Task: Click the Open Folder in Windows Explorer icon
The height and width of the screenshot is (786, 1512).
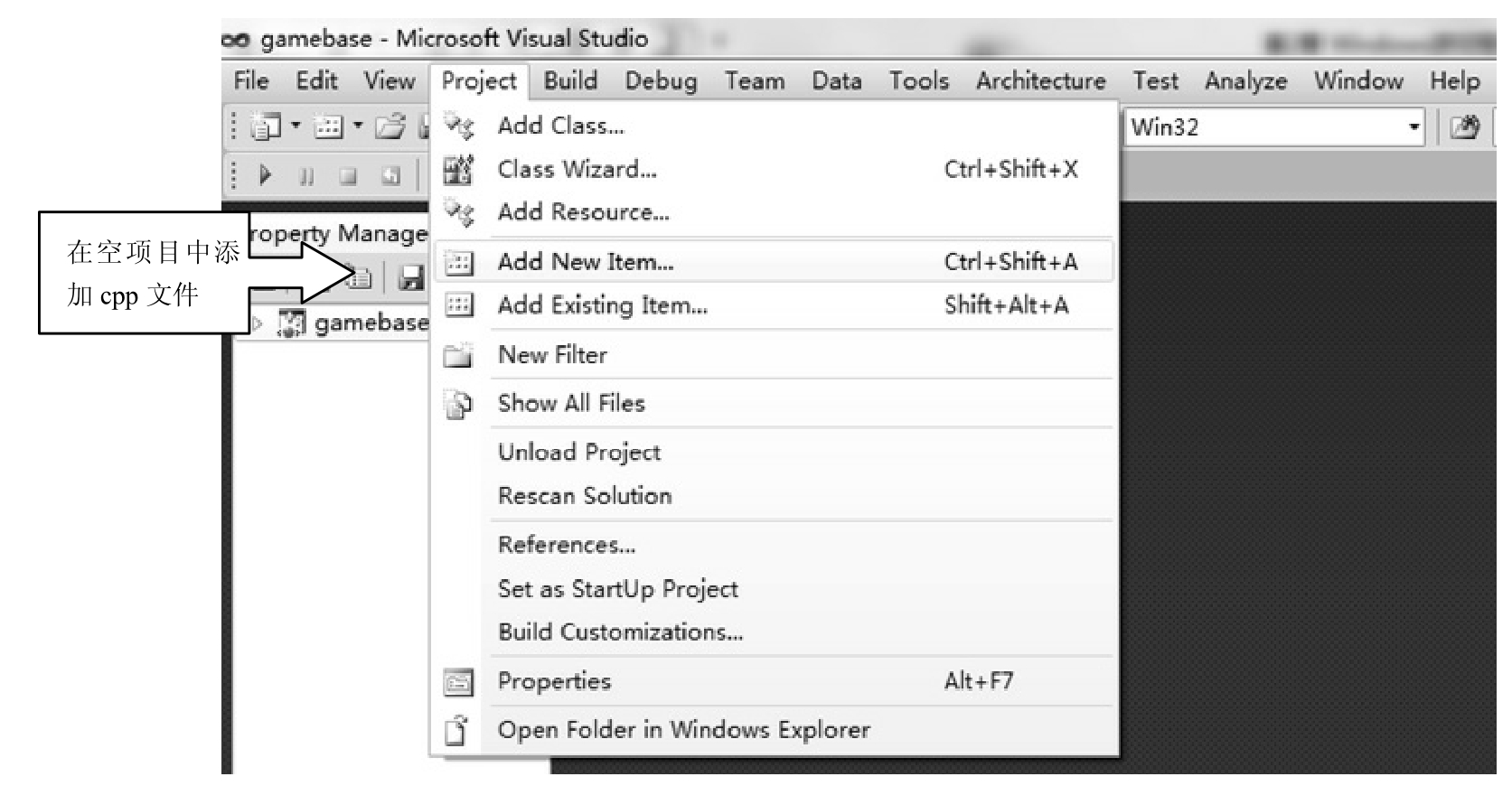Action: tap(457, 730)
